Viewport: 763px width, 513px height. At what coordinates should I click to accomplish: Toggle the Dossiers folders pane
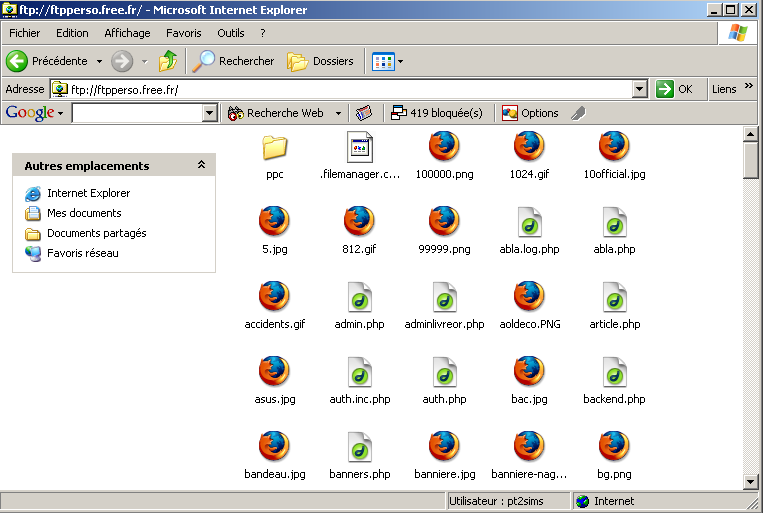(320, 61)
